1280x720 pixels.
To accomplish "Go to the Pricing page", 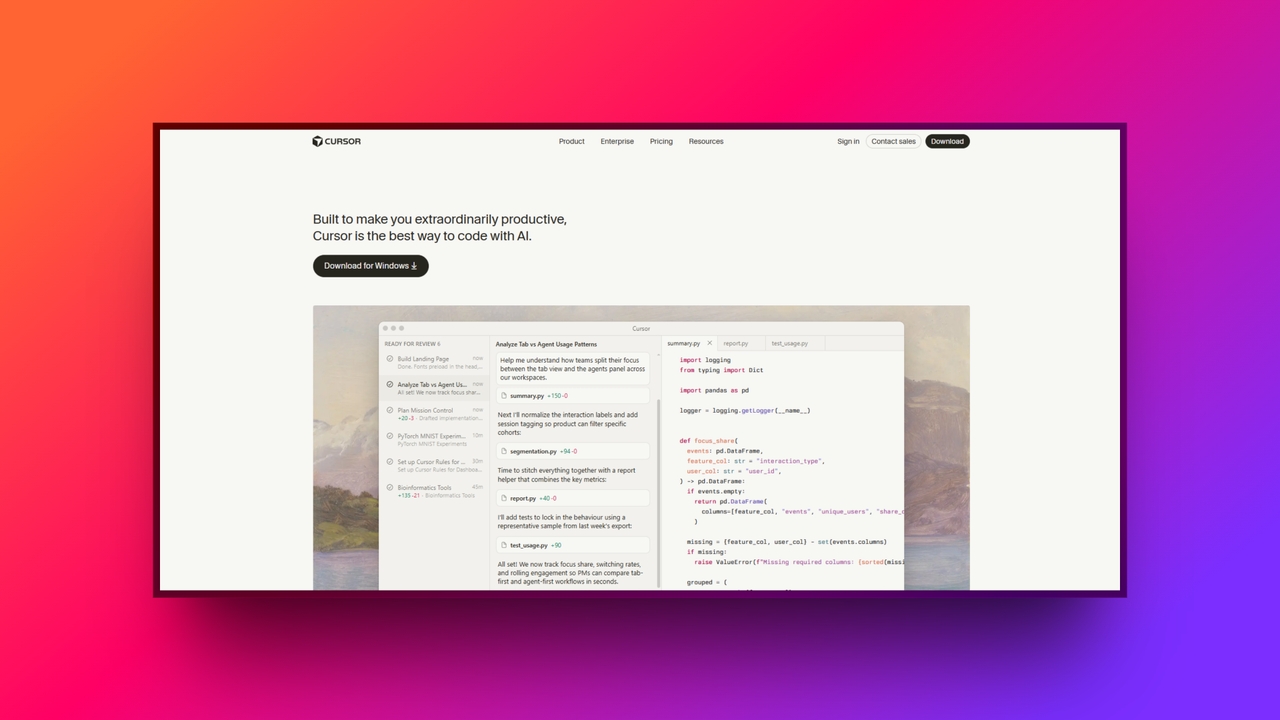I will pos(661,141).
